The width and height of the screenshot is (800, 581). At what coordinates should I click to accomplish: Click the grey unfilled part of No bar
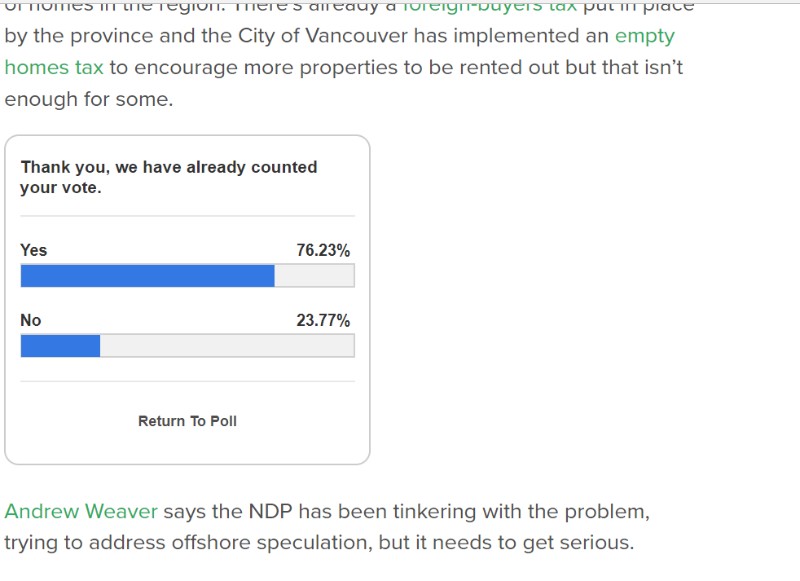(227, 345)
